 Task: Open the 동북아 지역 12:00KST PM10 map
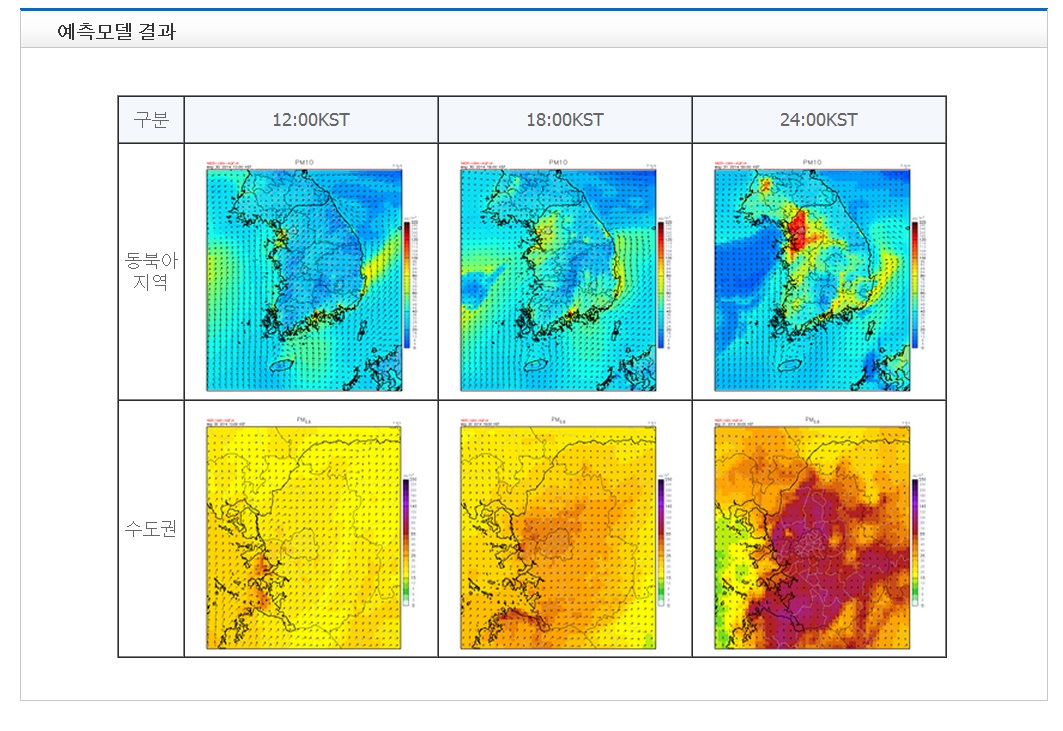304,279
